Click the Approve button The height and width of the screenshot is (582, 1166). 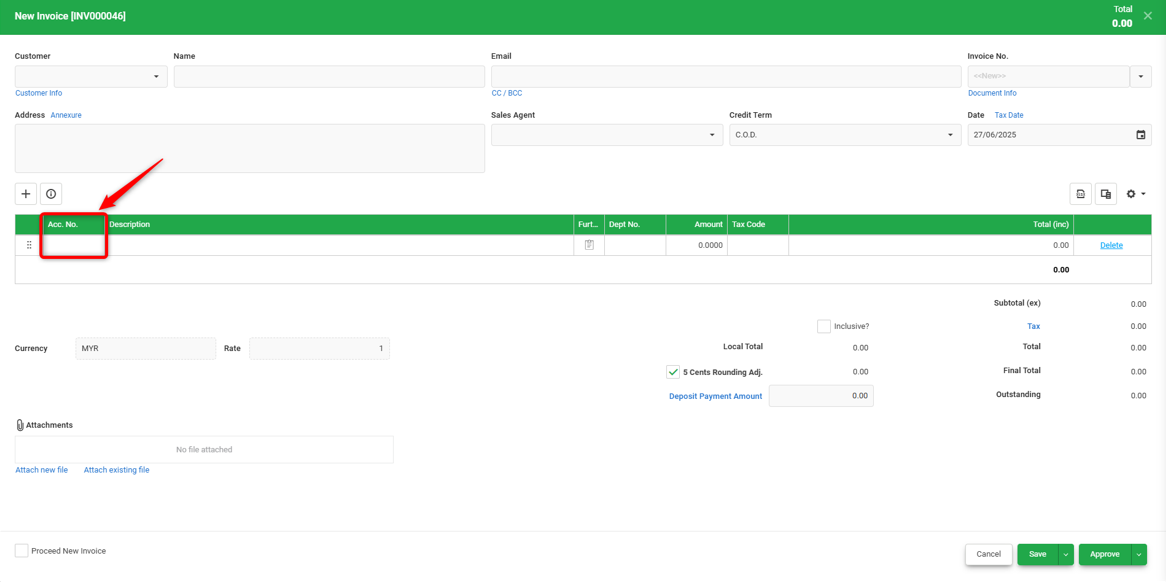point(1105,554)
